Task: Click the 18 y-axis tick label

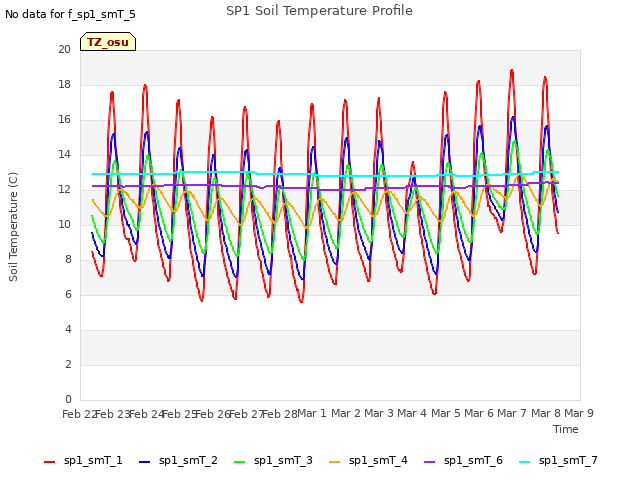Action: click(64, 84)
